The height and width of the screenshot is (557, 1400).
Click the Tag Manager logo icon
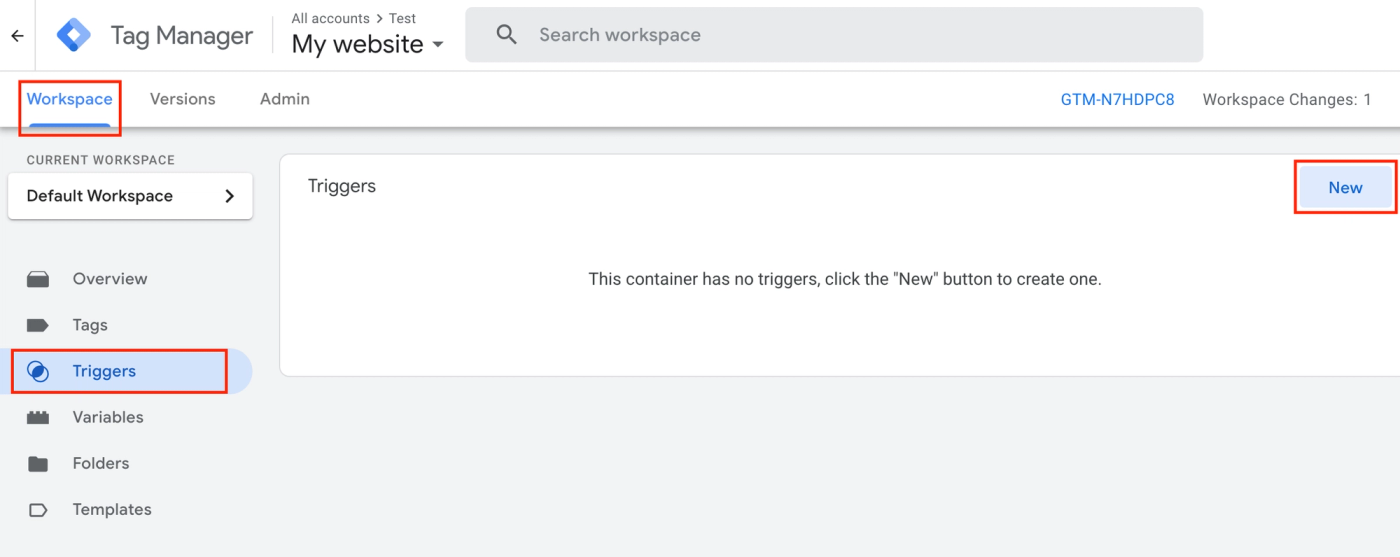point(74,35)
